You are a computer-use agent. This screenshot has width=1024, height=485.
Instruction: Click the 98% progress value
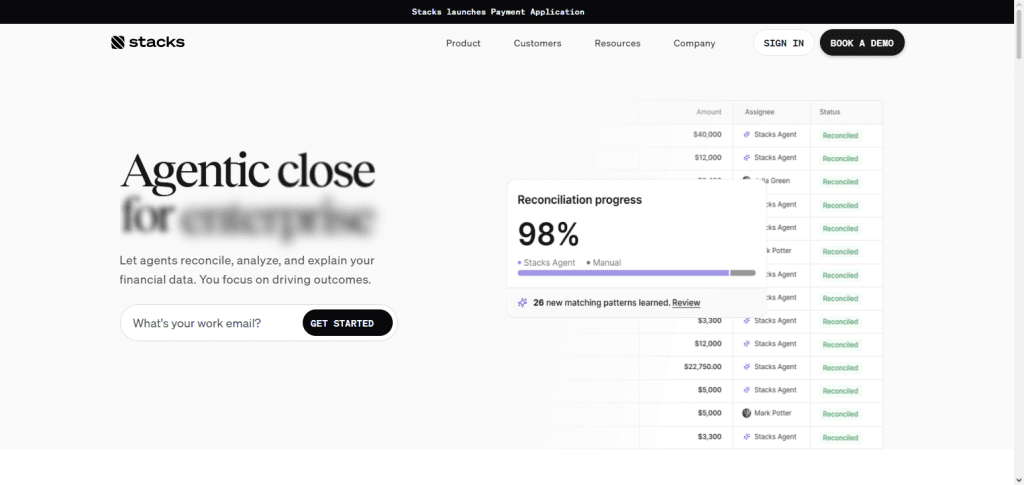coord(549,234)
